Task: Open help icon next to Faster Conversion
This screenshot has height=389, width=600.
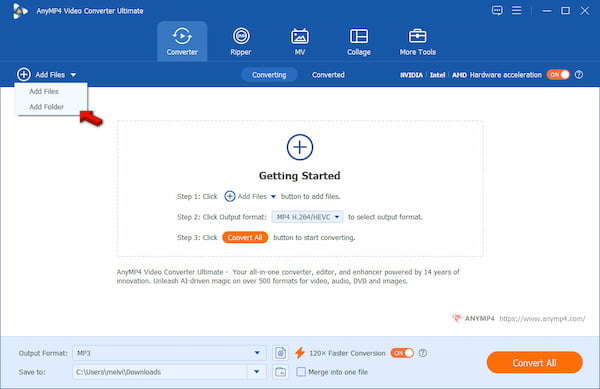Action: pos(422,353)
